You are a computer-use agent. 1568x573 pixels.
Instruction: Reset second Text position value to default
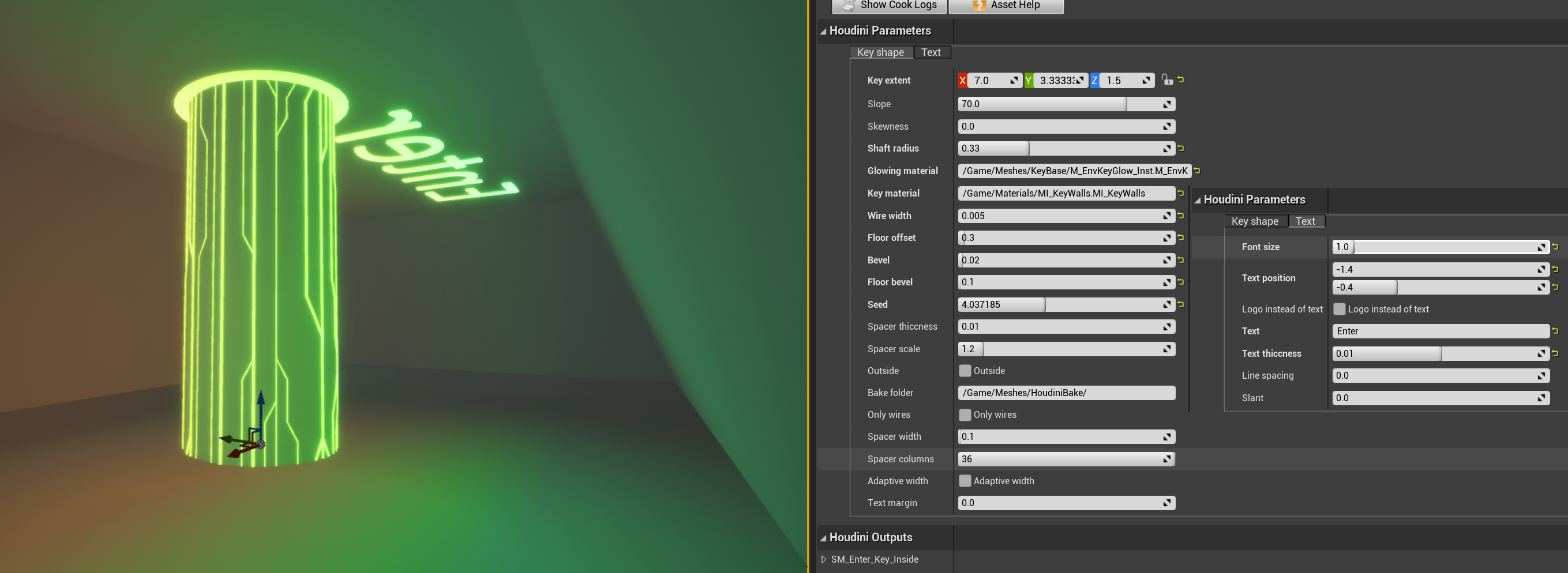[1555, 286]
